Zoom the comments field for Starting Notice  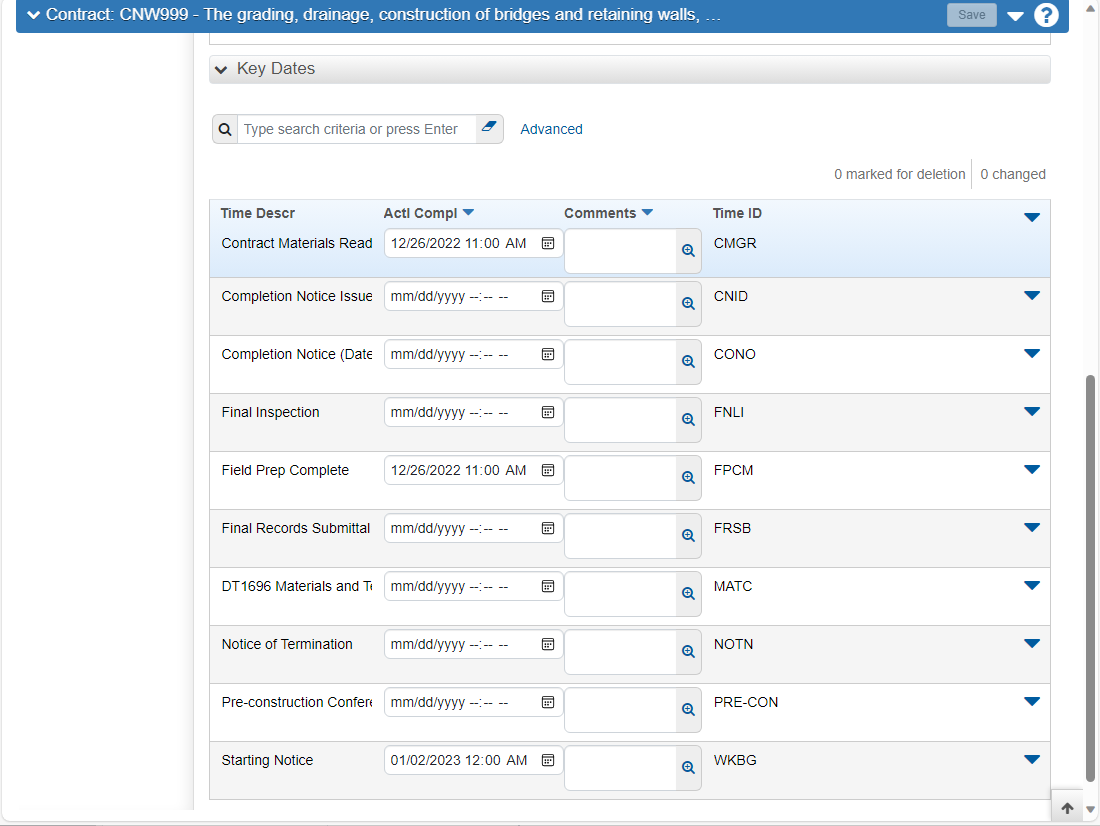click(688, 768)
